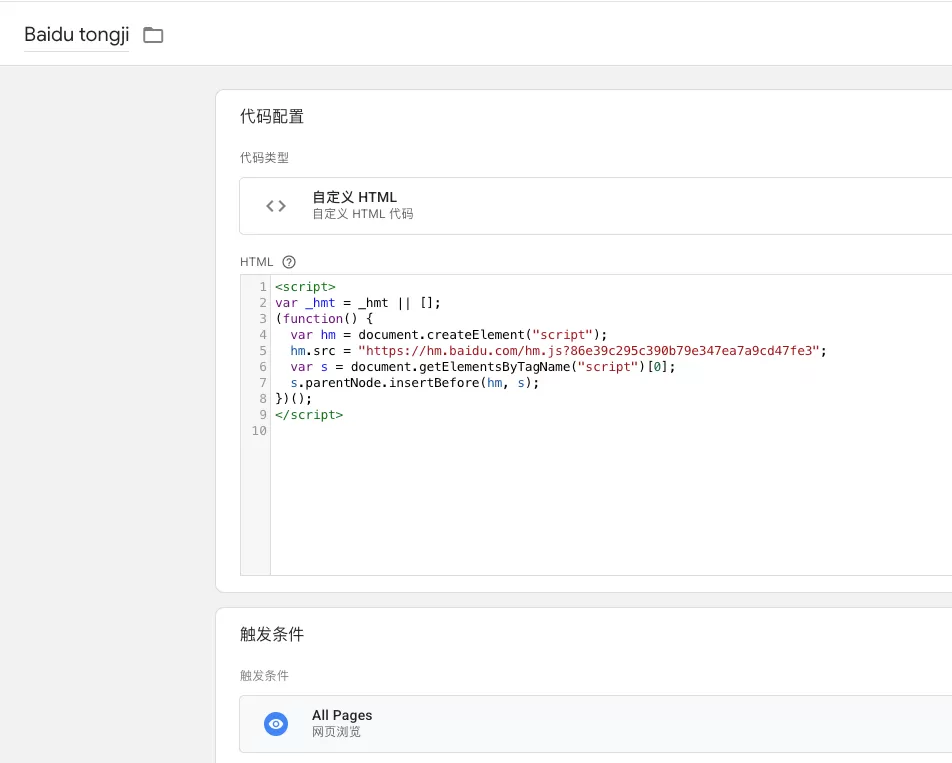Select the 自定义 HTML tag type card
This screenshot has width=952, height=763.
click(x=596, y=206)
